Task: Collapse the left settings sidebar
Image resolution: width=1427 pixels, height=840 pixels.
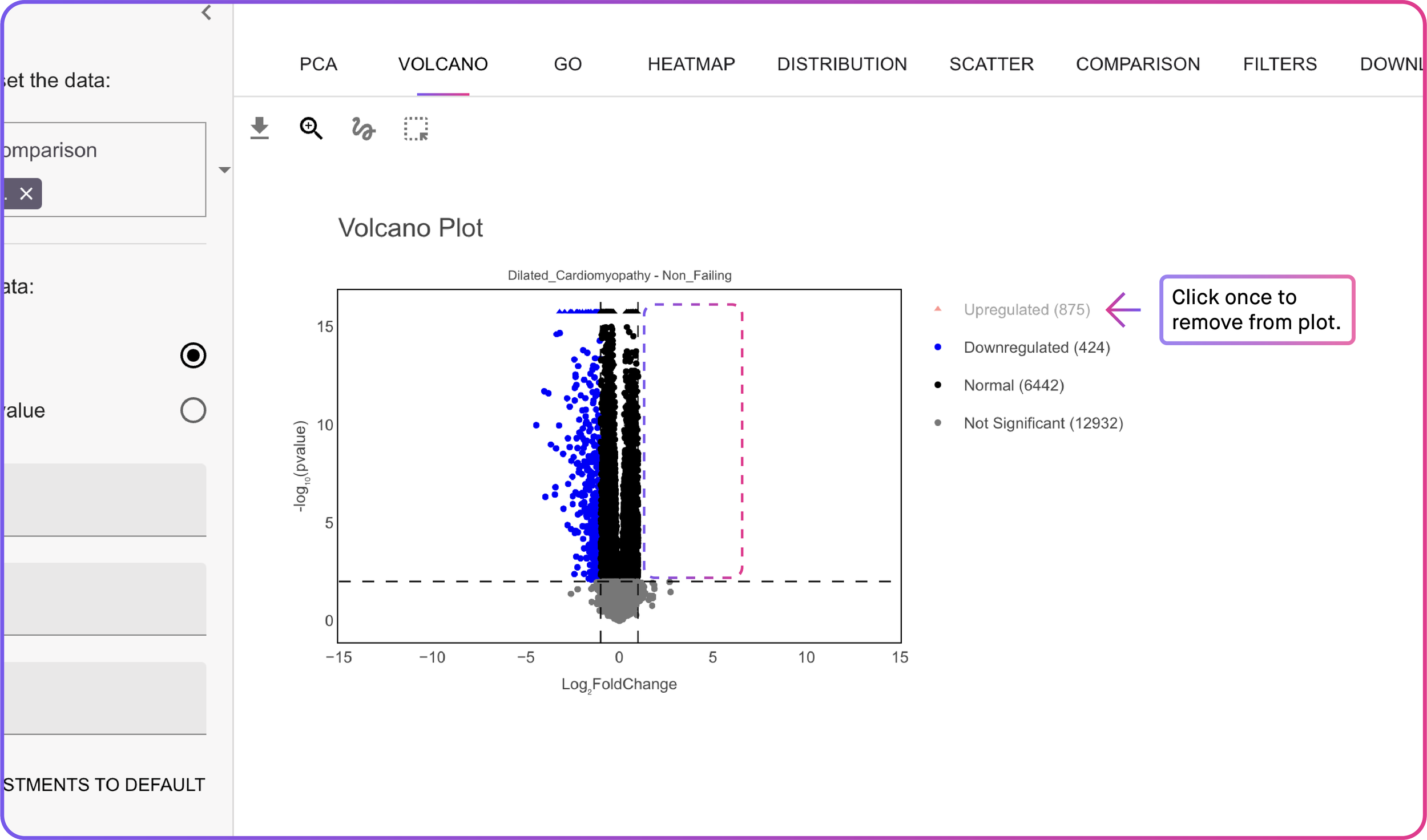Action: [207, 13]
